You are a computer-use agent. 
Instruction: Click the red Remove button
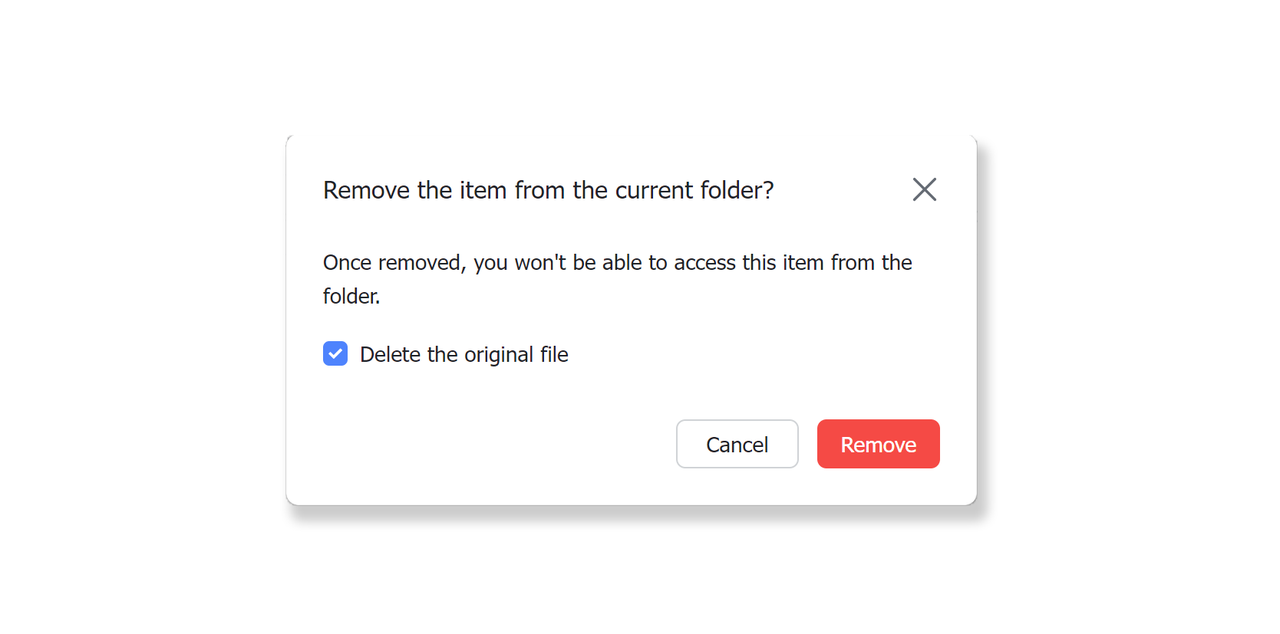click(878, 444)
